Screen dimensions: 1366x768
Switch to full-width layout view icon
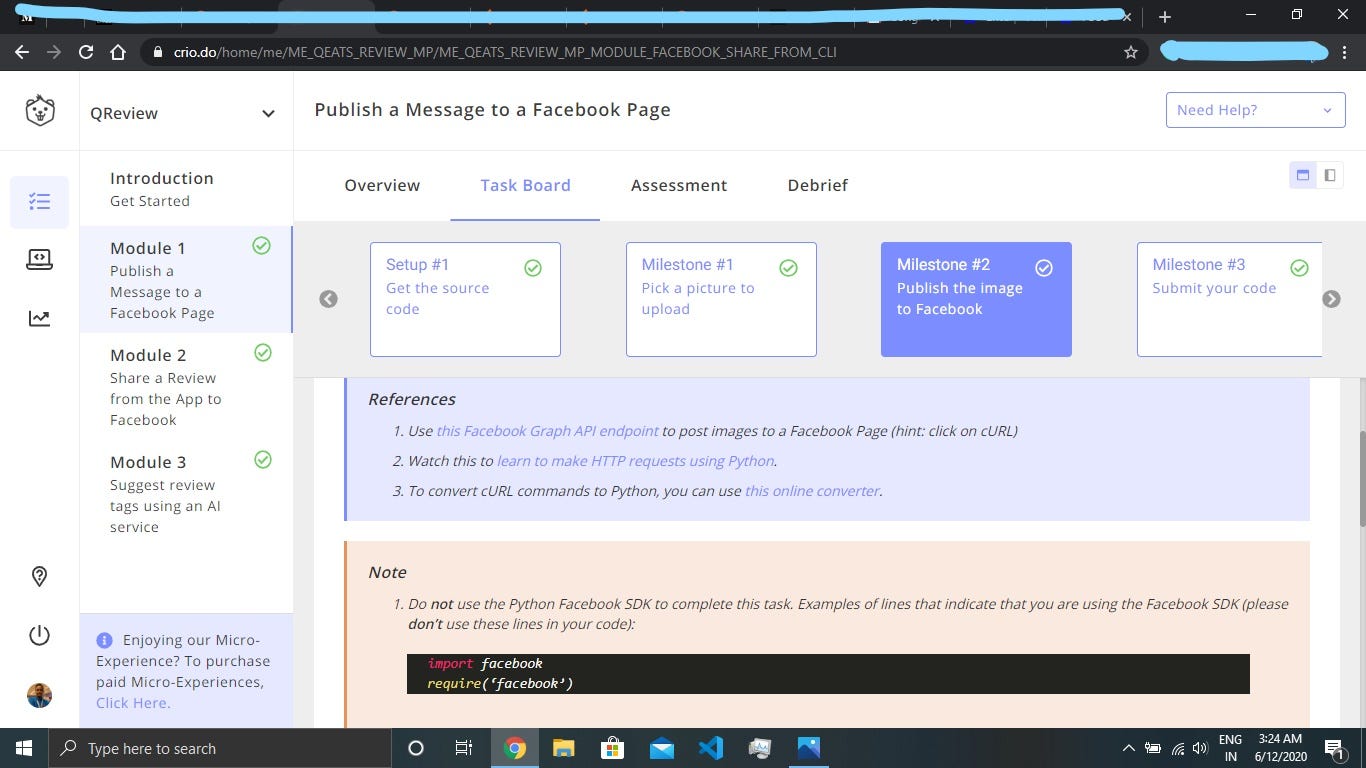click(1303, 175)
